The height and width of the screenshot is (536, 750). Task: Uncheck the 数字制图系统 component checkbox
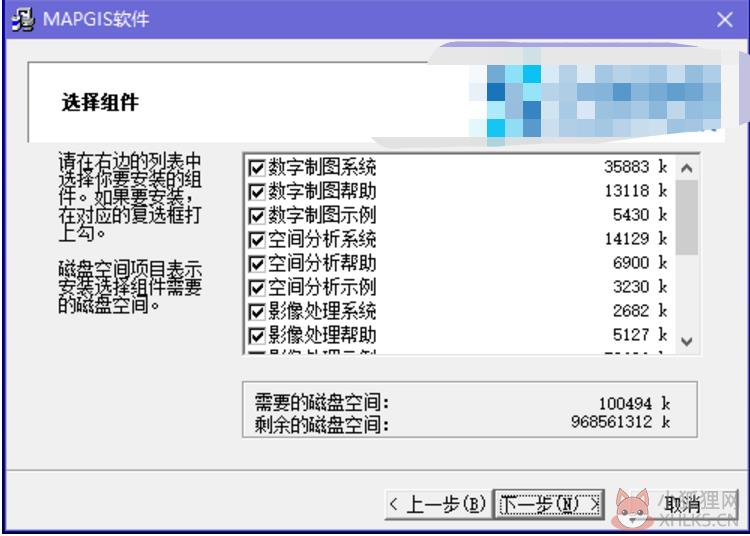[x=257, y=167]
